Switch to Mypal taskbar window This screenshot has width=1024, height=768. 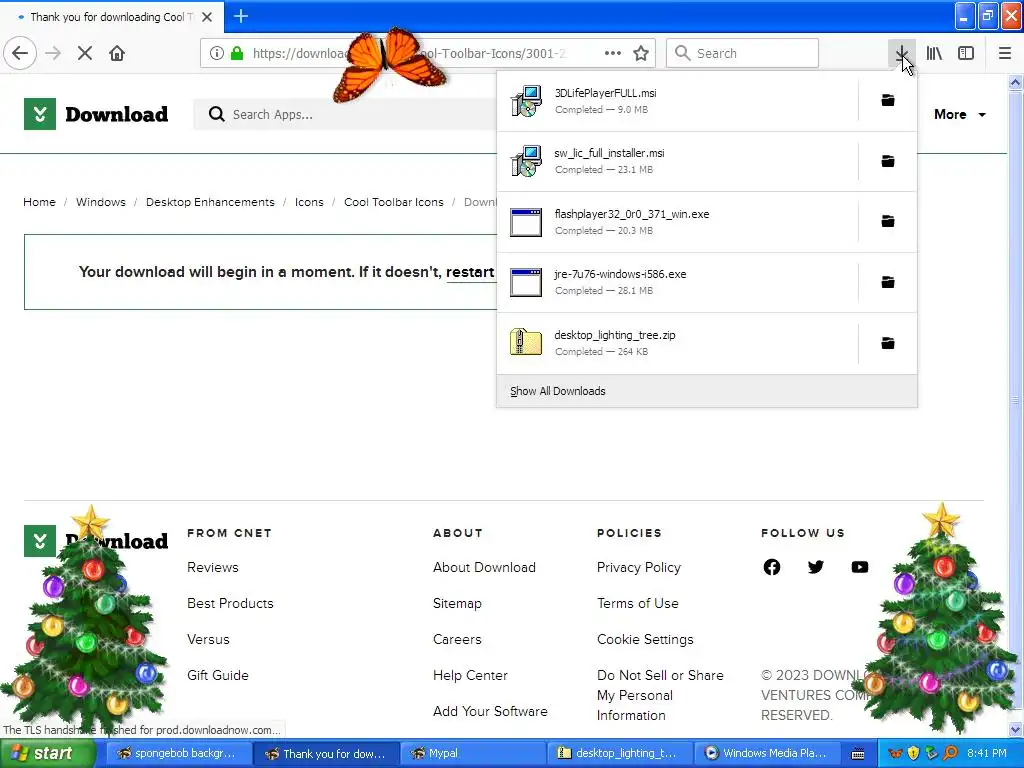coord(472,753)
